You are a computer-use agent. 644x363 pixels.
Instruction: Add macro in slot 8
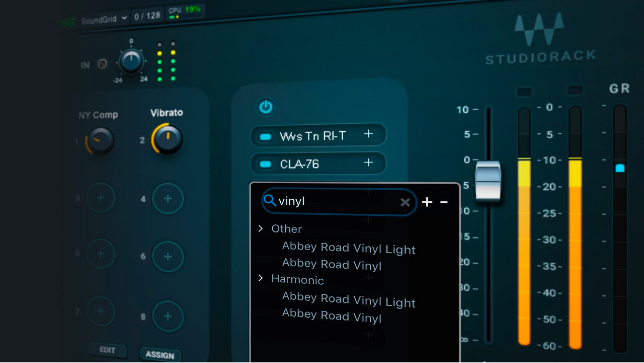tap(168, 316)
